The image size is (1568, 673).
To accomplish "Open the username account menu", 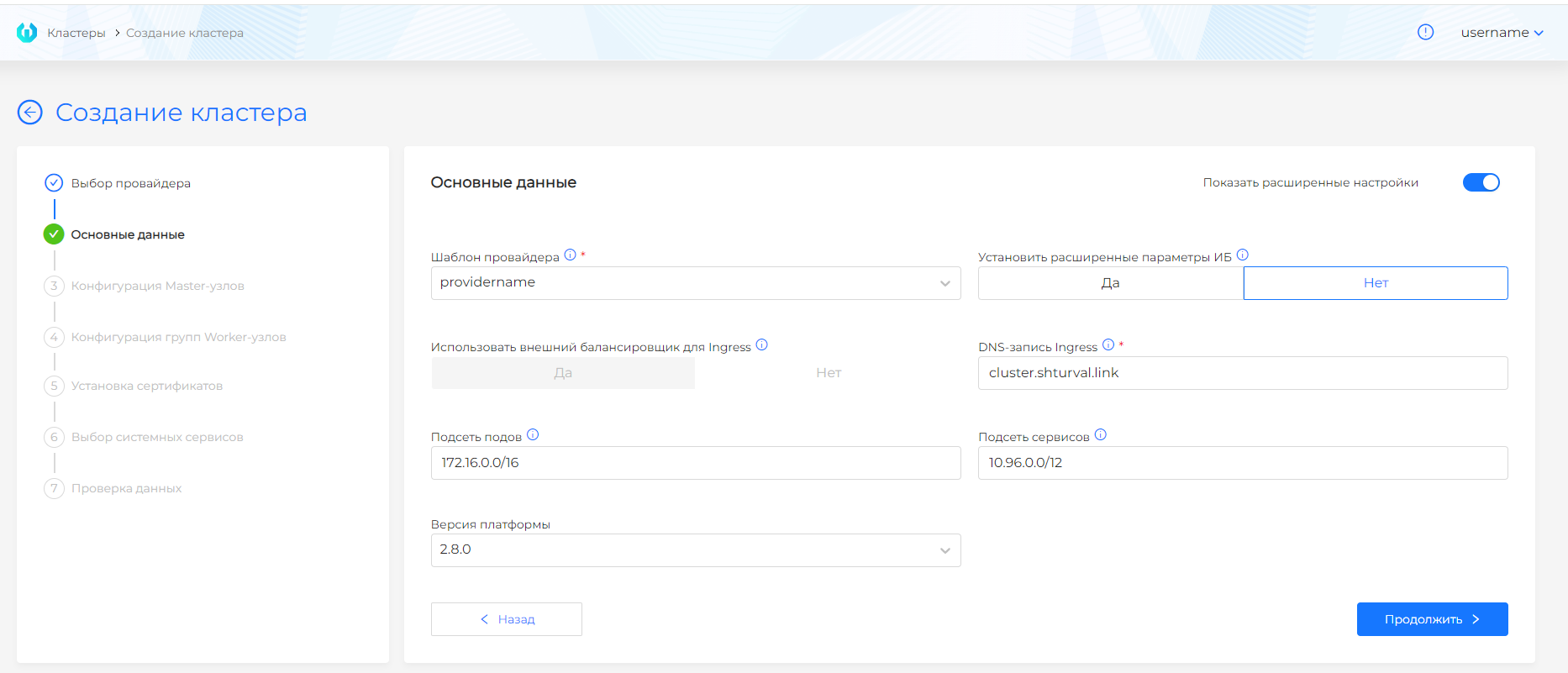I will pos(1502,33).
